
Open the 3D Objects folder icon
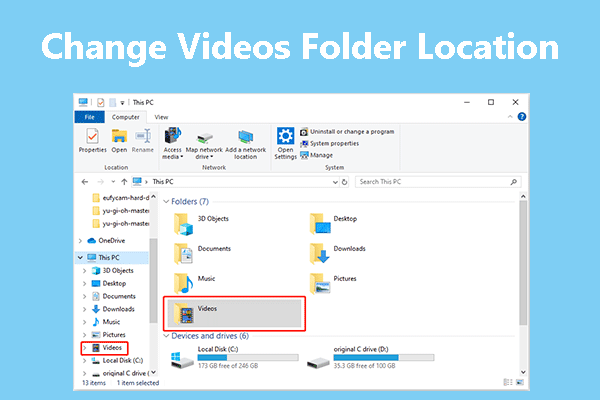[x=184, y=222]
